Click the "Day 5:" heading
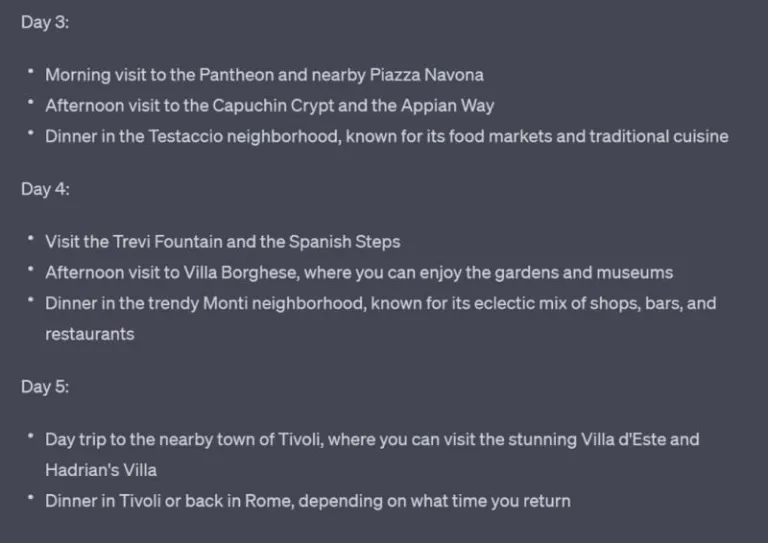 (x=45, y=387)
